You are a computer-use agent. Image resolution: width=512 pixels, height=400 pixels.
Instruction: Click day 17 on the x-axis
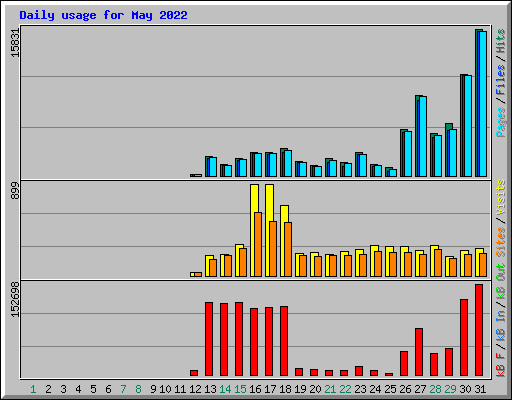(270, 389)
